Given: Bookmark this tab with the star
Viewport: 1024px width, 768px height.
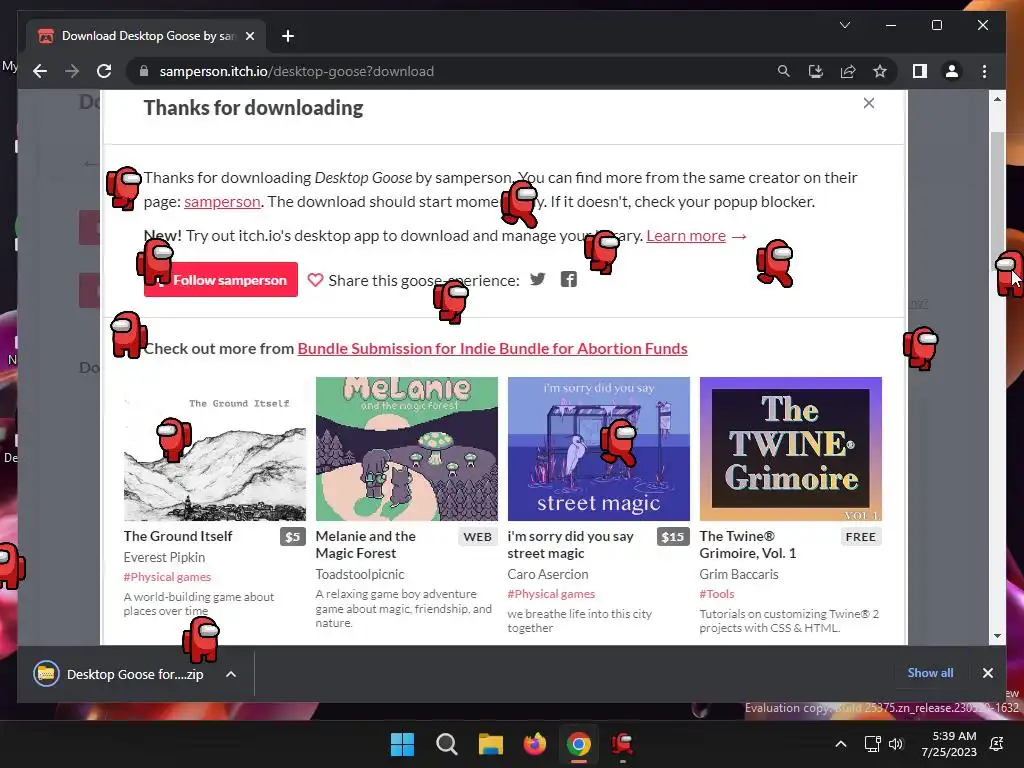Looking at the screenshot, I should [880, 71].
